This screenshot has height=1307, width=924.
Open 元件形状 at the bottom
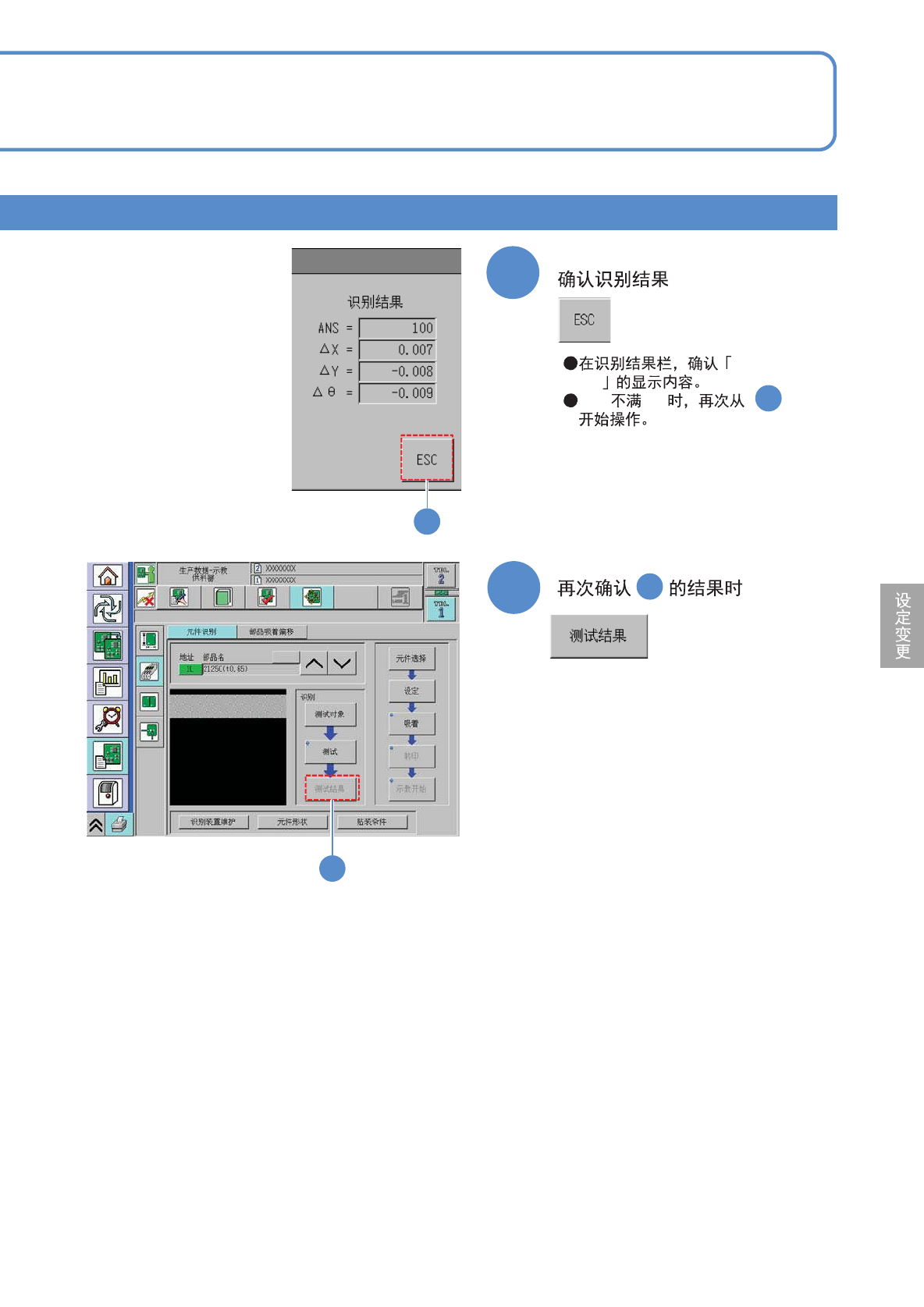[293, 822]
